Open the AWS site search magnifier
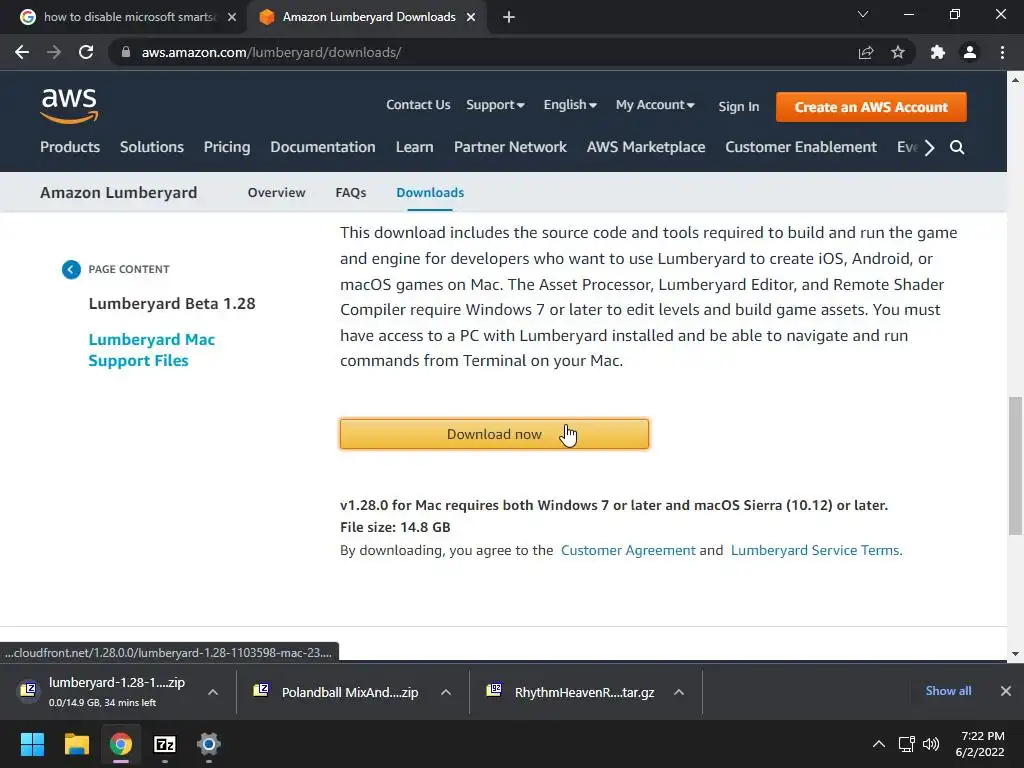1024x768 pixels. [957, 147]
